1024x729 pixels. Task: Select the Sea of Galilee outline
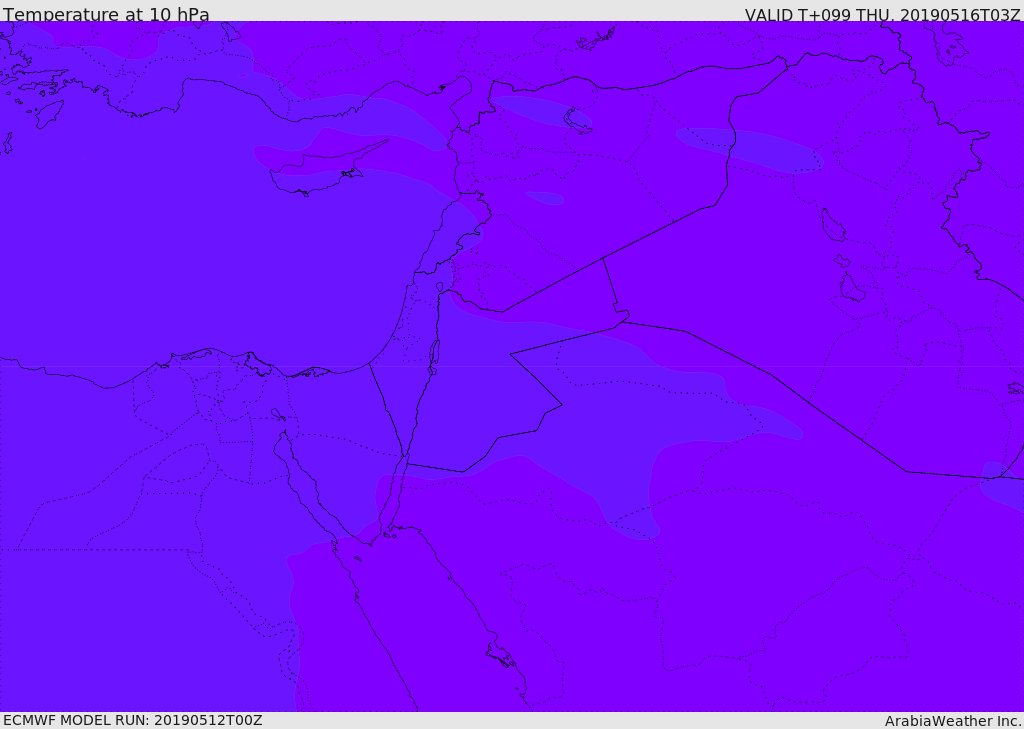click(x=440, y=287)
